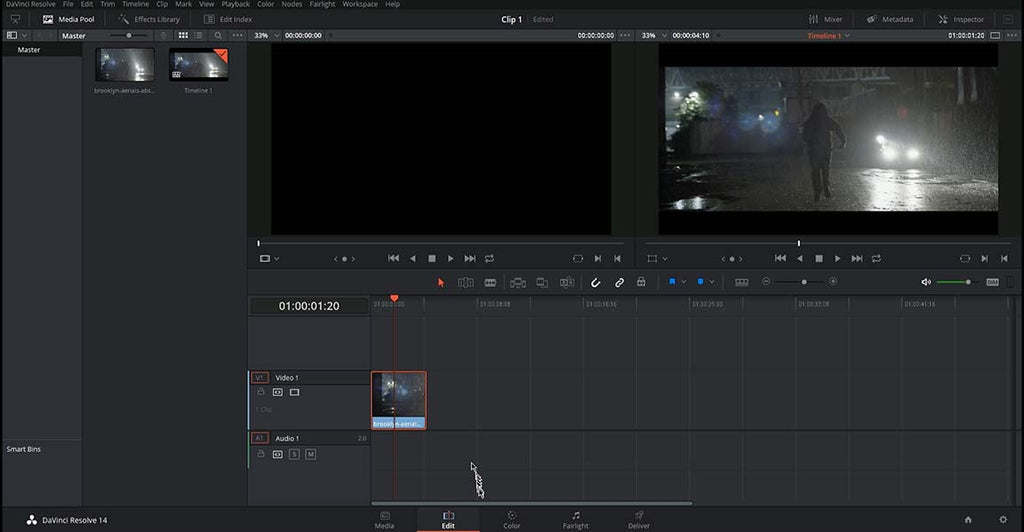
Task: Open the blue flag color dropdown
Action: pos(684,282)
